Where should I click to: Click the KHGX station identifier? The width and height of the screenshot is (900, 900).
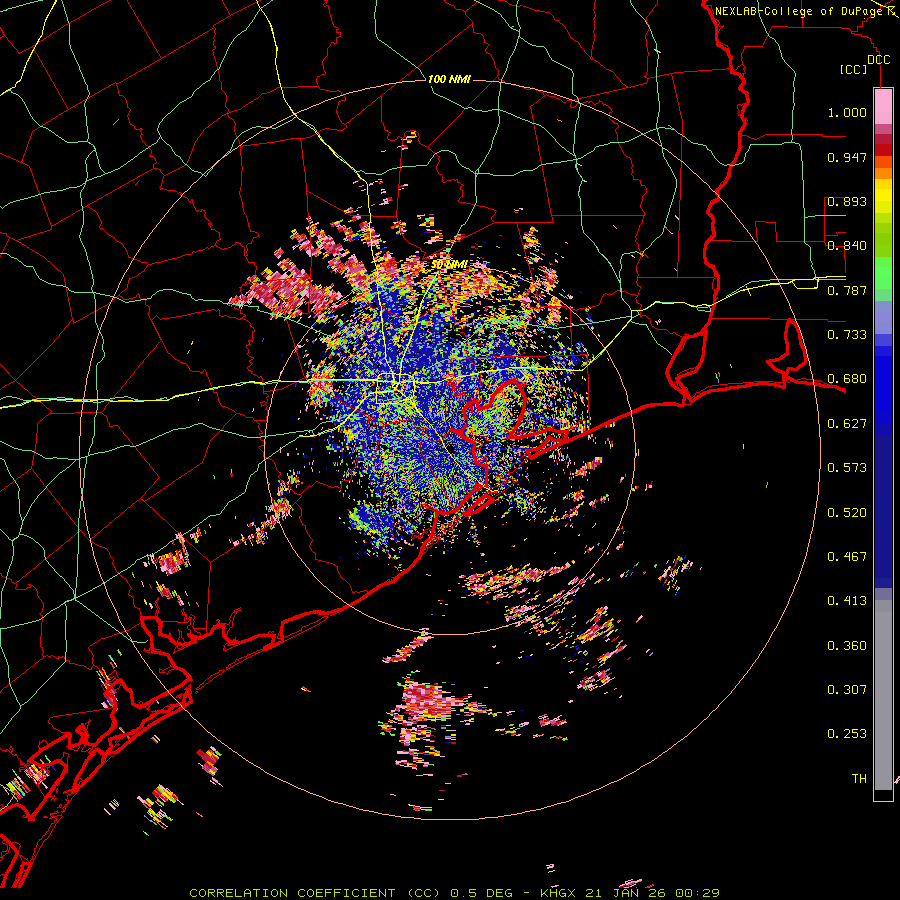(560, 893)
